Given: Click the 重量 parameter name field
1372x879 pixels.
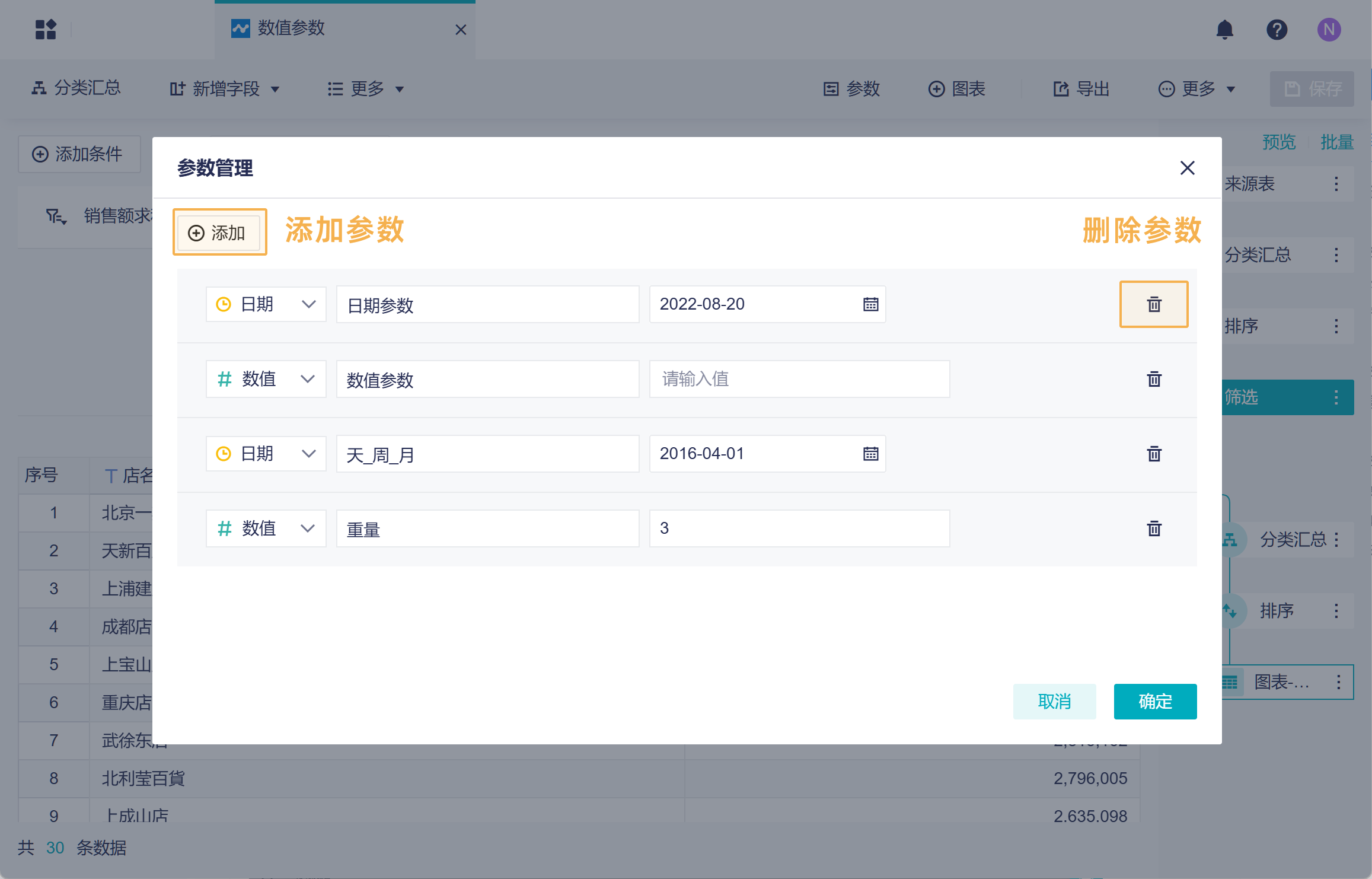Looking at the screenshot, I should (487, 528).
